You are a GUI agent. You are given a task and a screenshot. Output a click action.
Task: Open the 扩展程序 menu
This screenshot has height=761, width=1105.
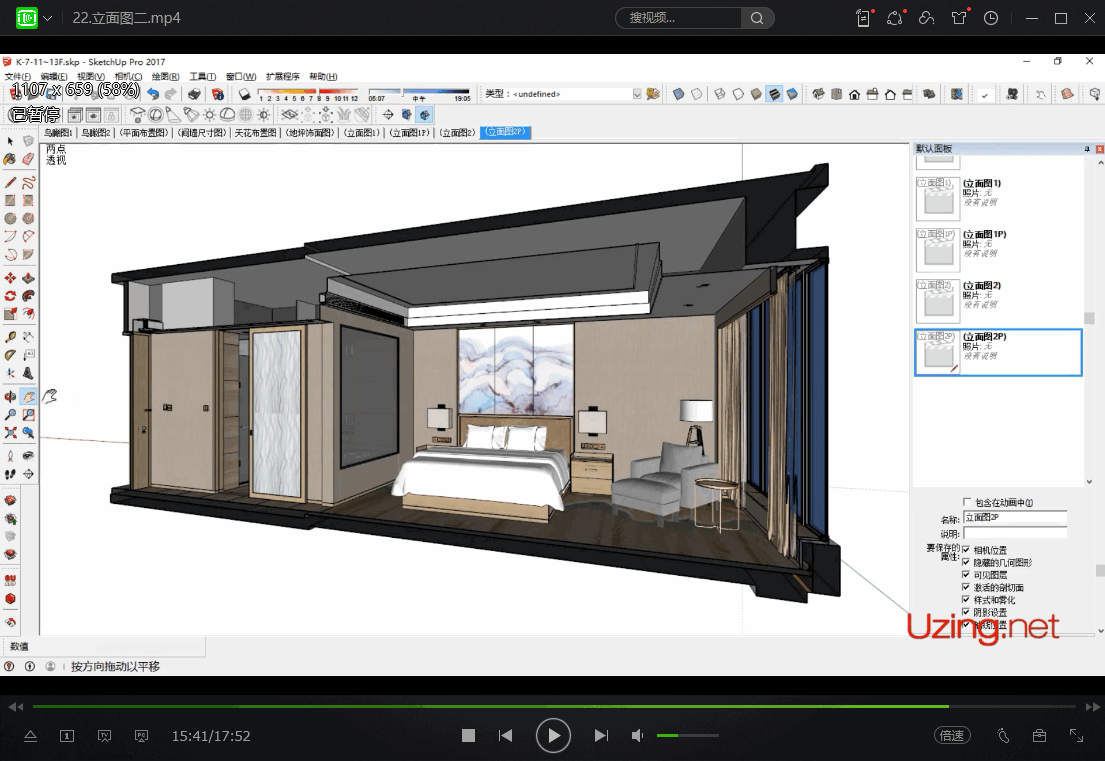(x=283, y=76)
